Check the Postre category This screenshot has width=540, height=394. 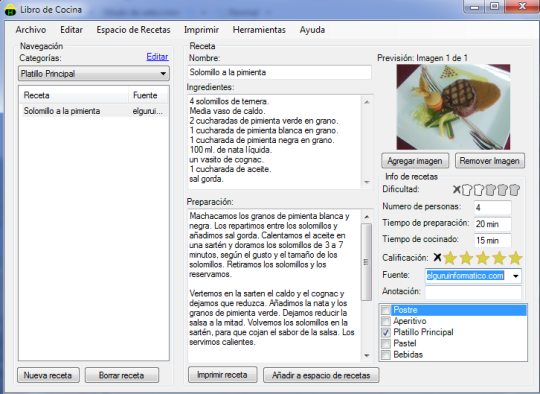[x=386, y=310]
